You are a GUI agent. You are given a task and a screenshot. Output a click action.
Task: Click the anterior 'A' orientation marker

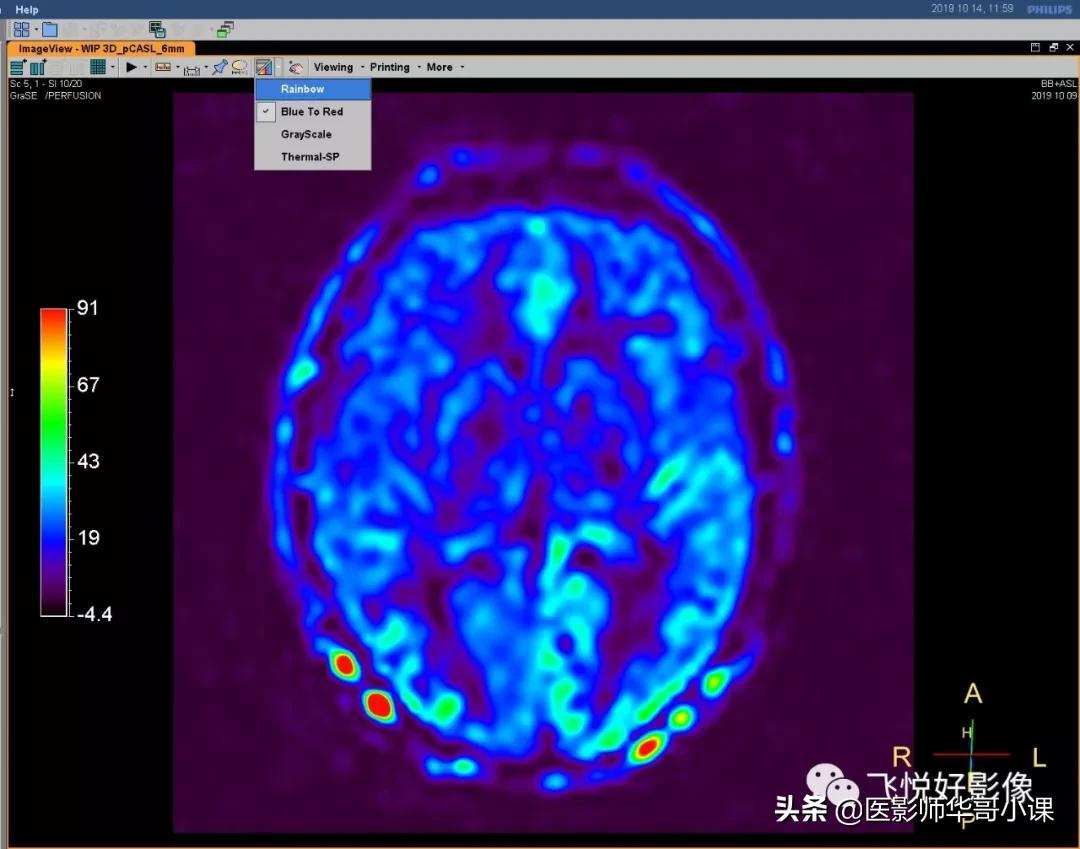coord(973,693)
